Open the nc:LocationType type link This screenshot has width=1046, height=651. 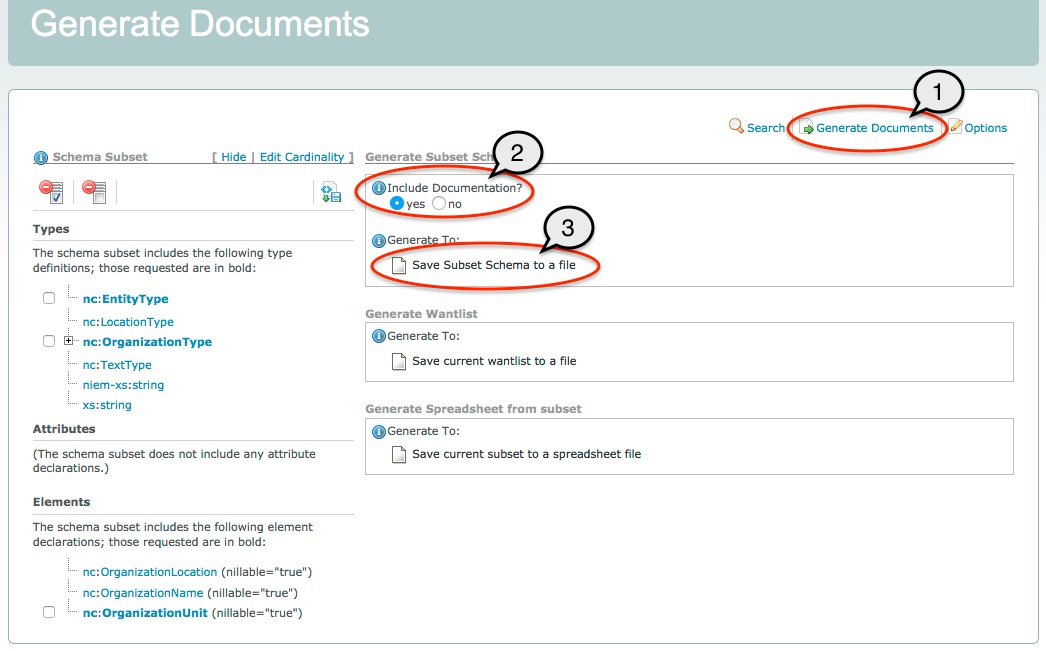click(128, 322)
